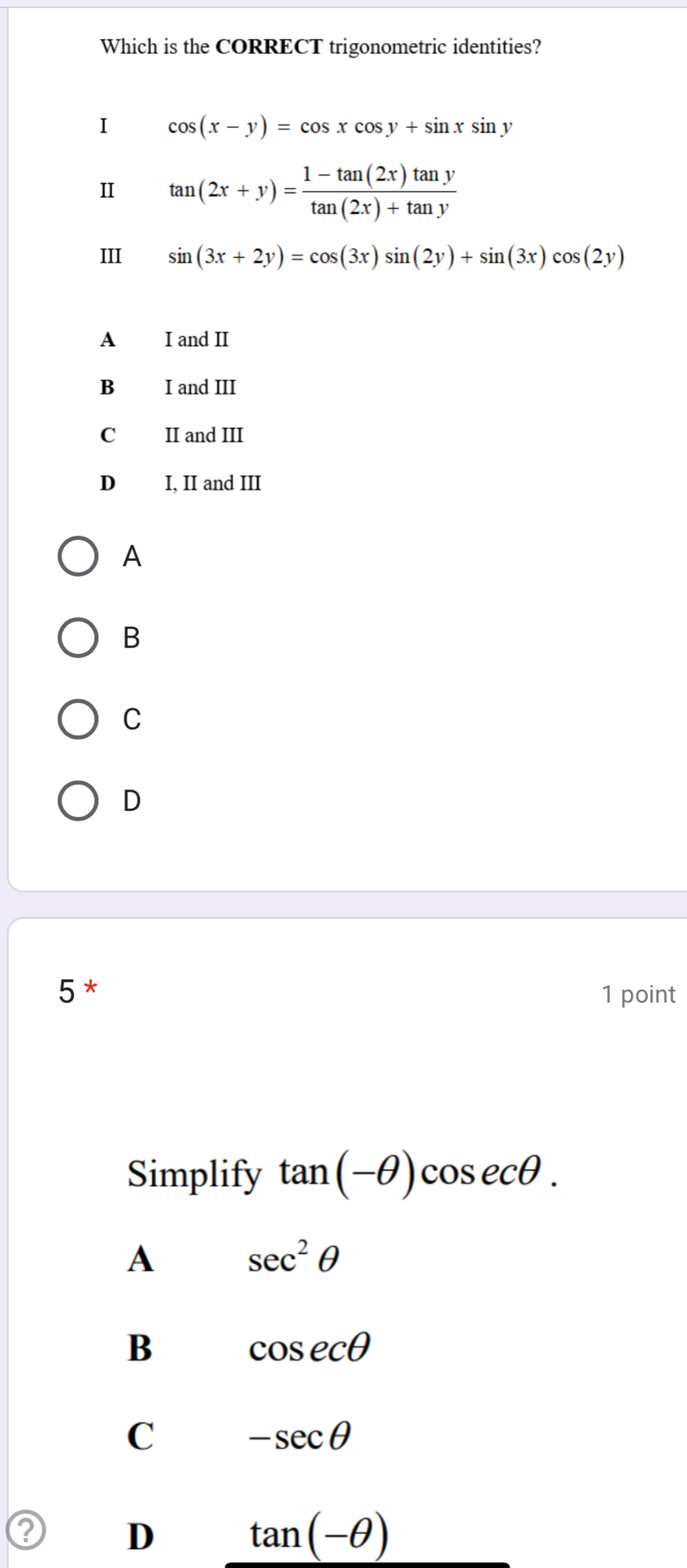This screenshot has width=687, height=1568.
Task: Click the 'II and III' choice text
Action: coord(204,436)
